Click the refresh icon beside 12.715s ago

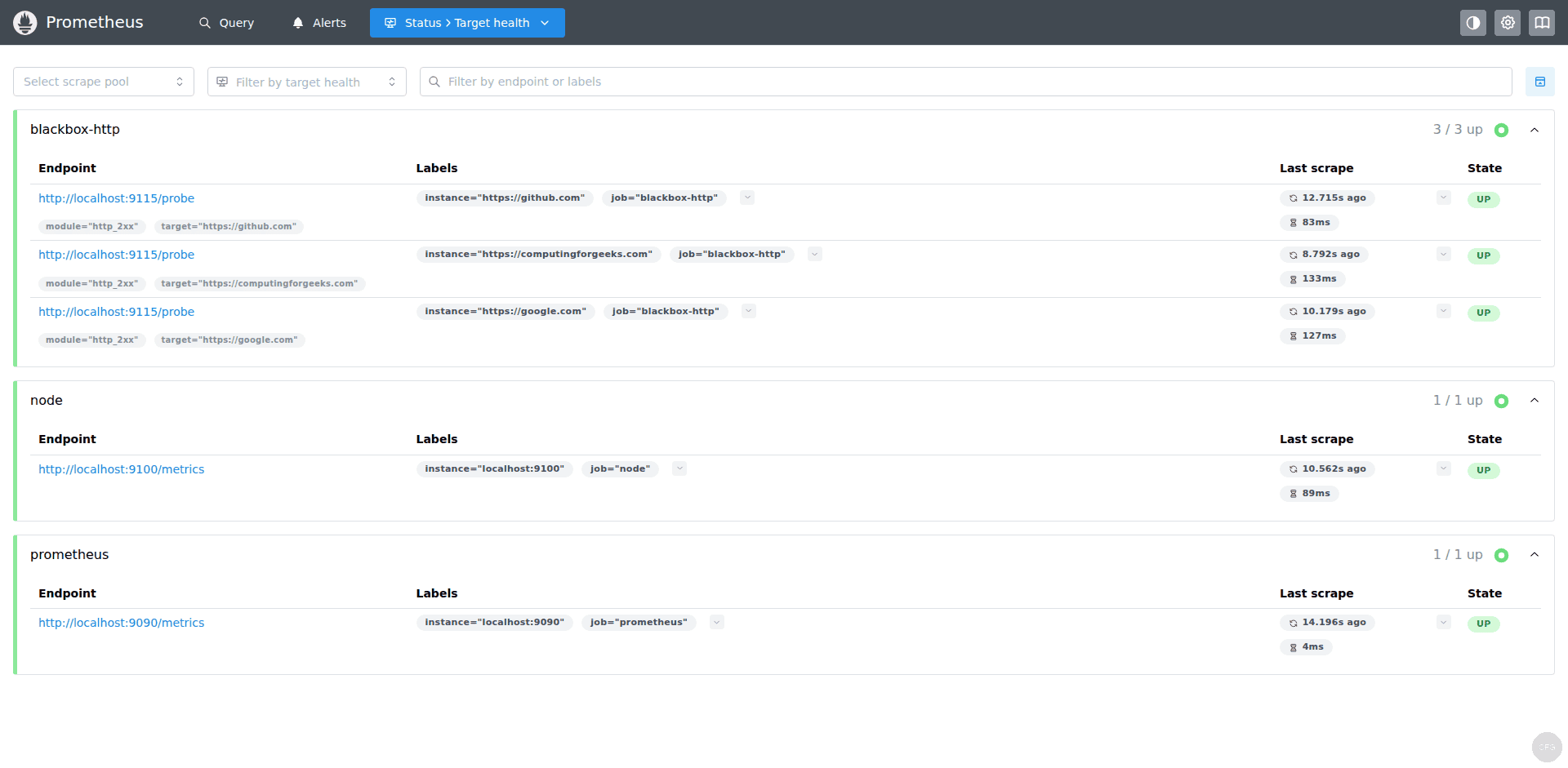pyautogui.click(x=1293, y=198)
